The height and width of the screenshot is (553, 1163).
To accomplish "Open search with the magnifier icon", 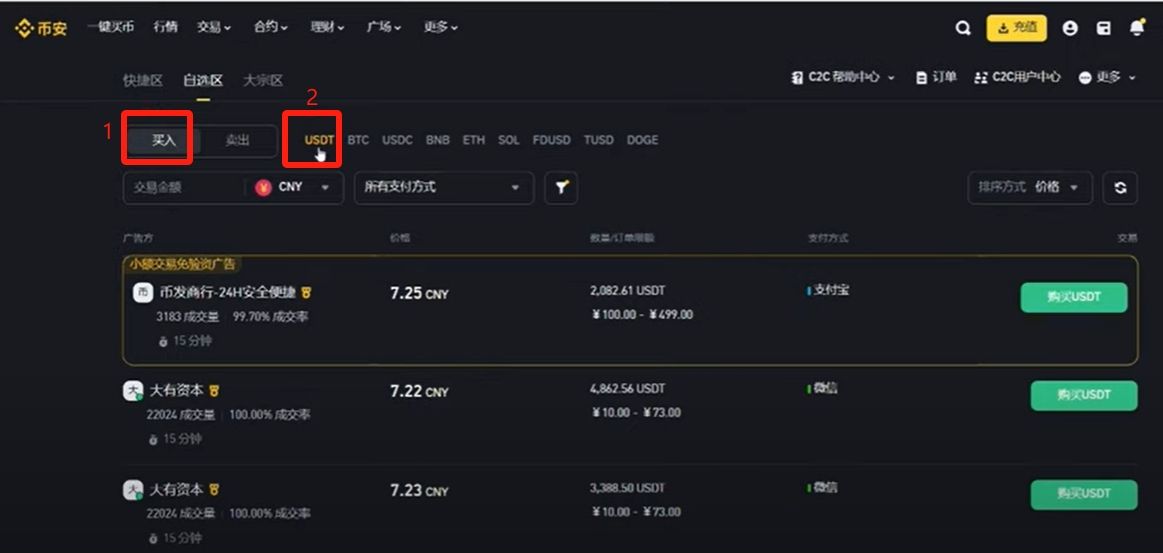I will point(963,29).
